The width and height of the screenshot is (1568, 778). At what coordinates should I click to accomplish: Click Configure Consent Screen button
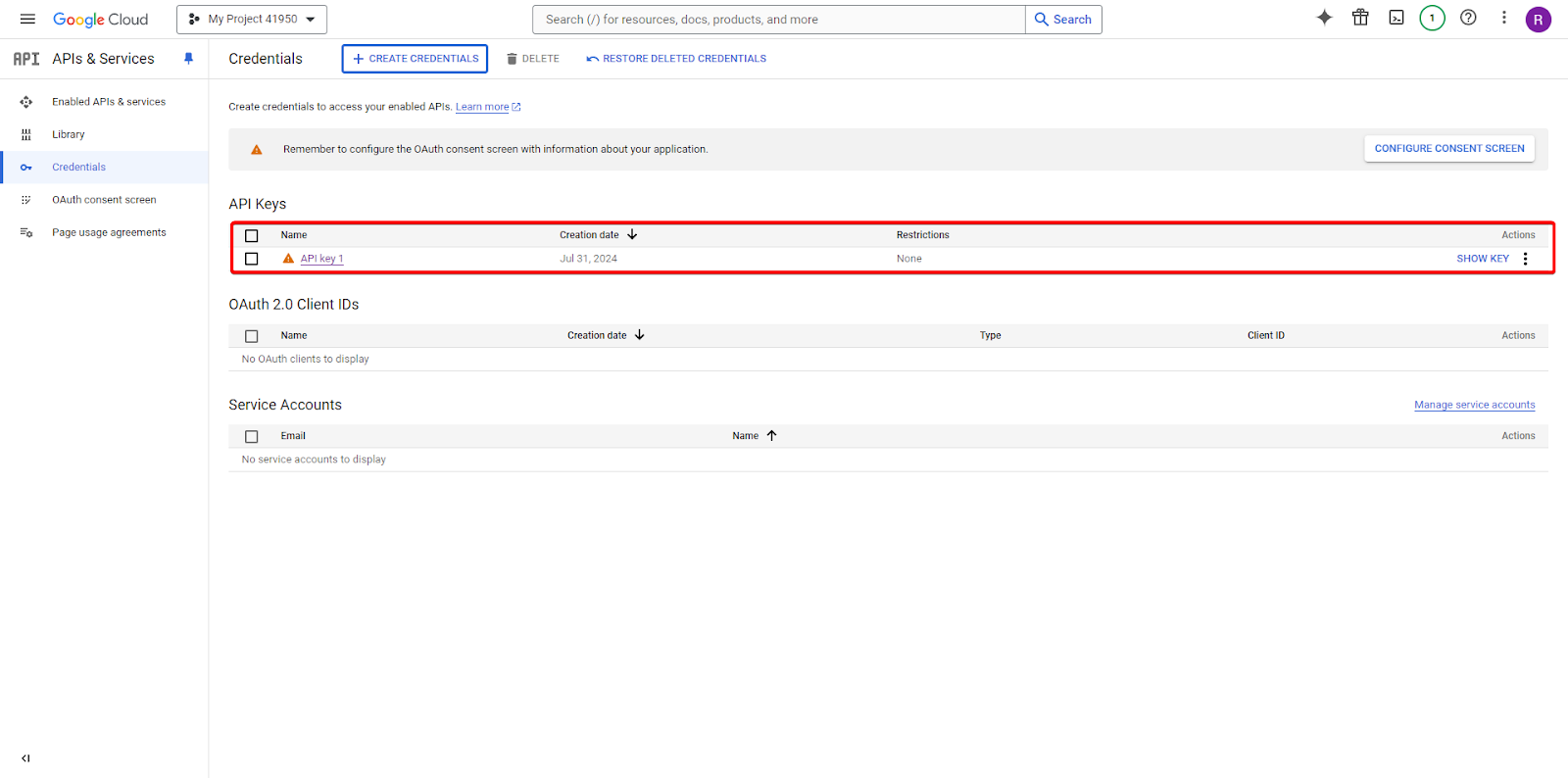(1449, 149)
